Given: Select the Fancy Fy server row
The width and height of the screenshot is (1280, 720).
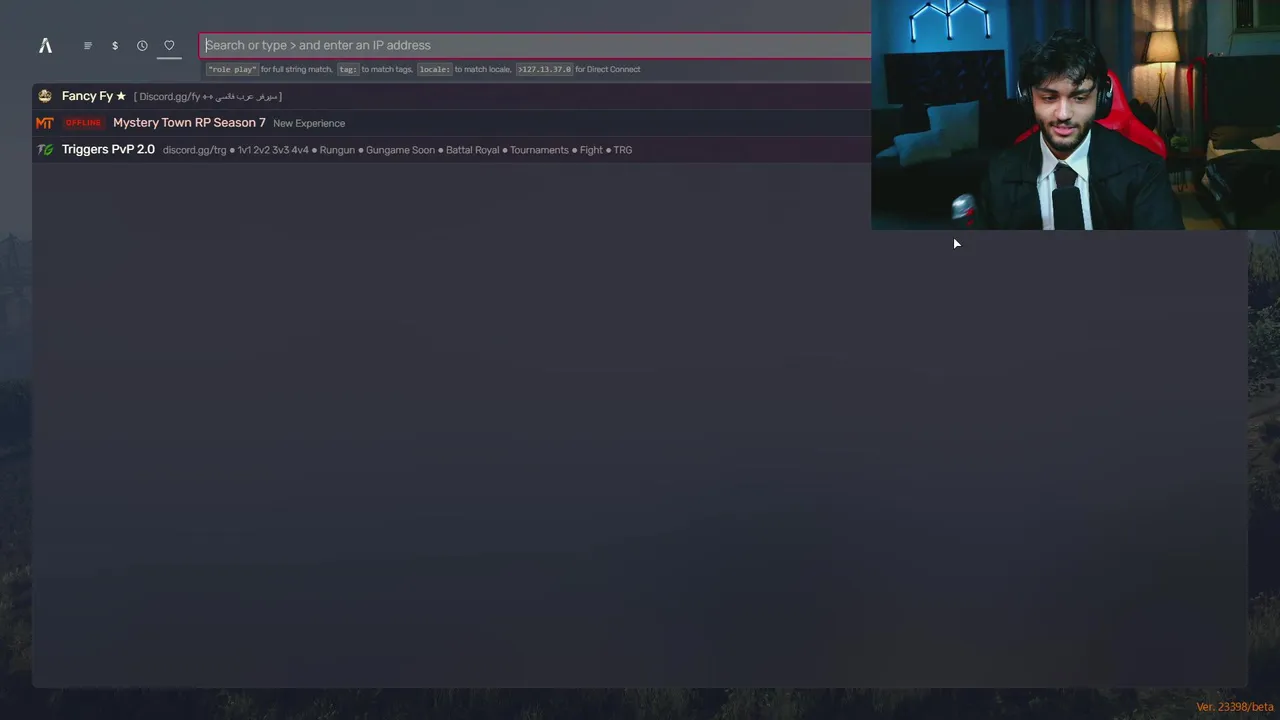Looking at the screenshot, I should [x=452, y=96].
